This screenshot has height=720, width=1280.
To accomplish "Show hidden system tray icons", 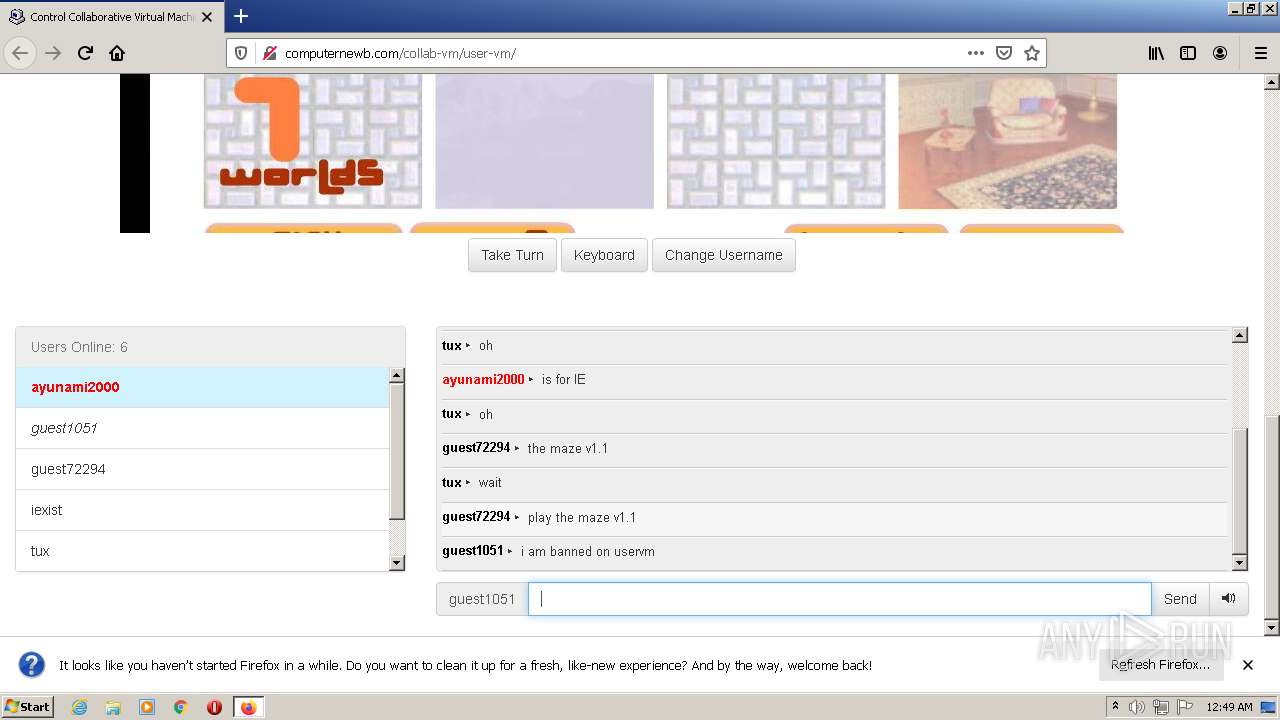I will pos(1115,707).
